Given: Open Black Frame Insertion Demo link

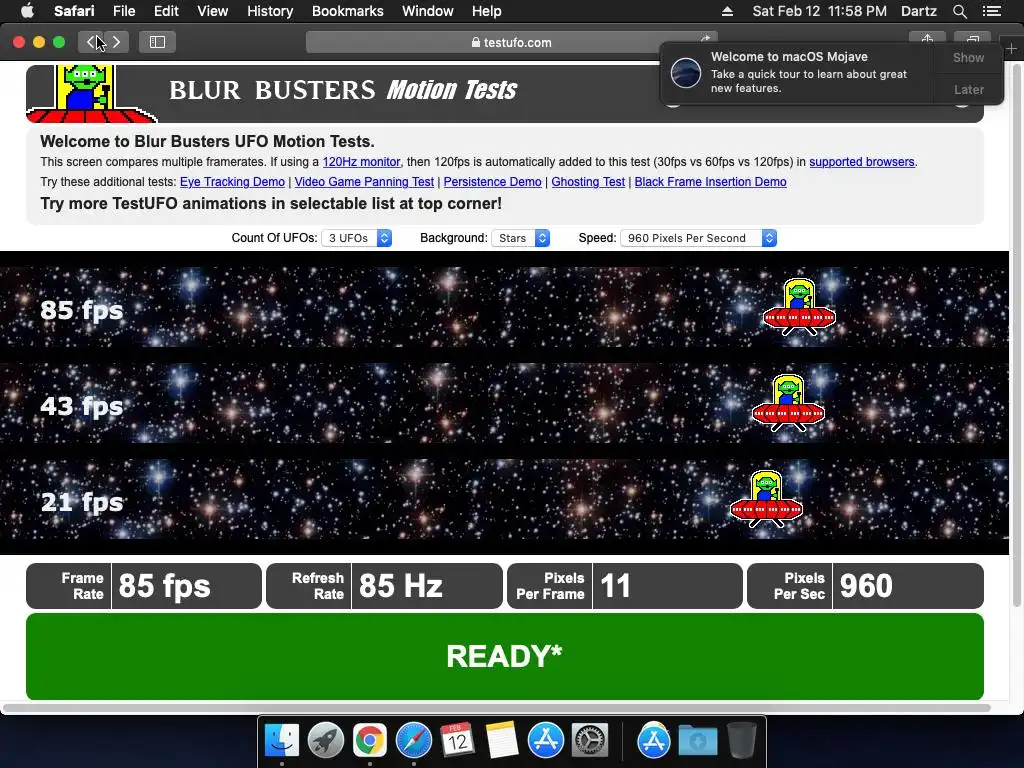Looking at the screenshot, I should click(711, 182).
